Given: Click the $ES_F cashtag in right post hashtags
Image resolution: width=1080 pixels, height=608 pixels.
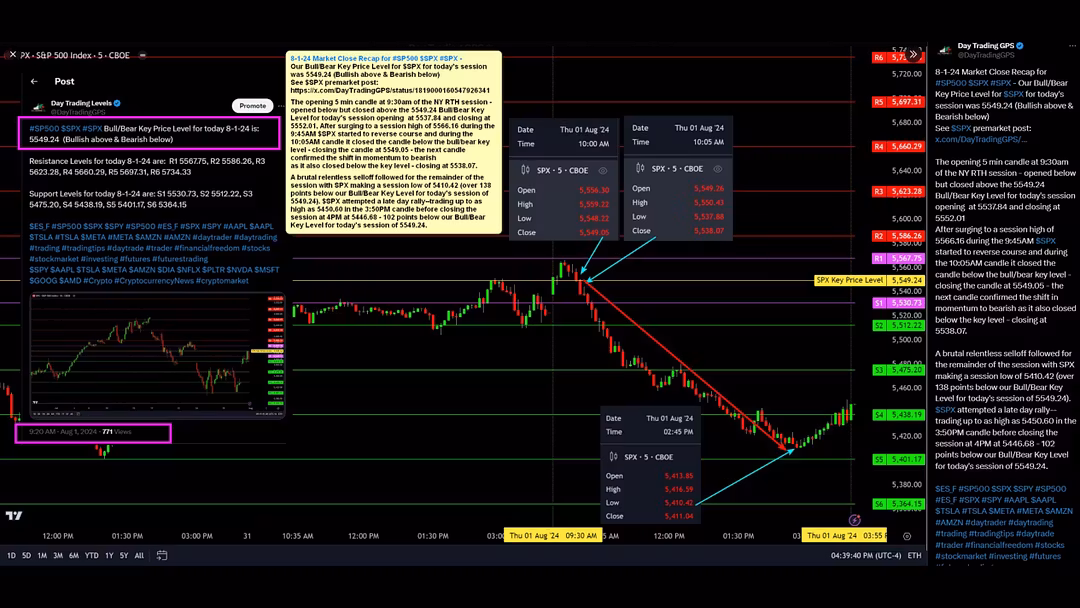Looking at the screenshot, I should [945, 489].
